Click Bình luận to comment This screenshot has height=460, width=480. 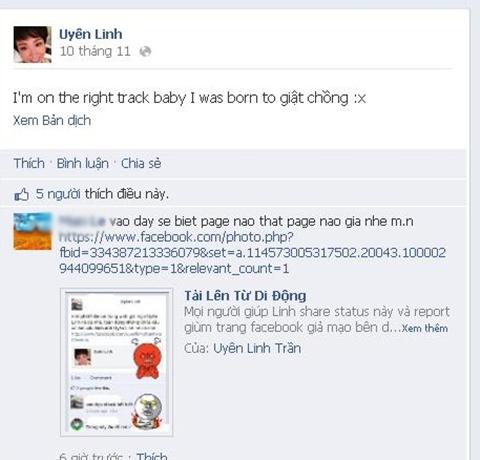(83, 163)
